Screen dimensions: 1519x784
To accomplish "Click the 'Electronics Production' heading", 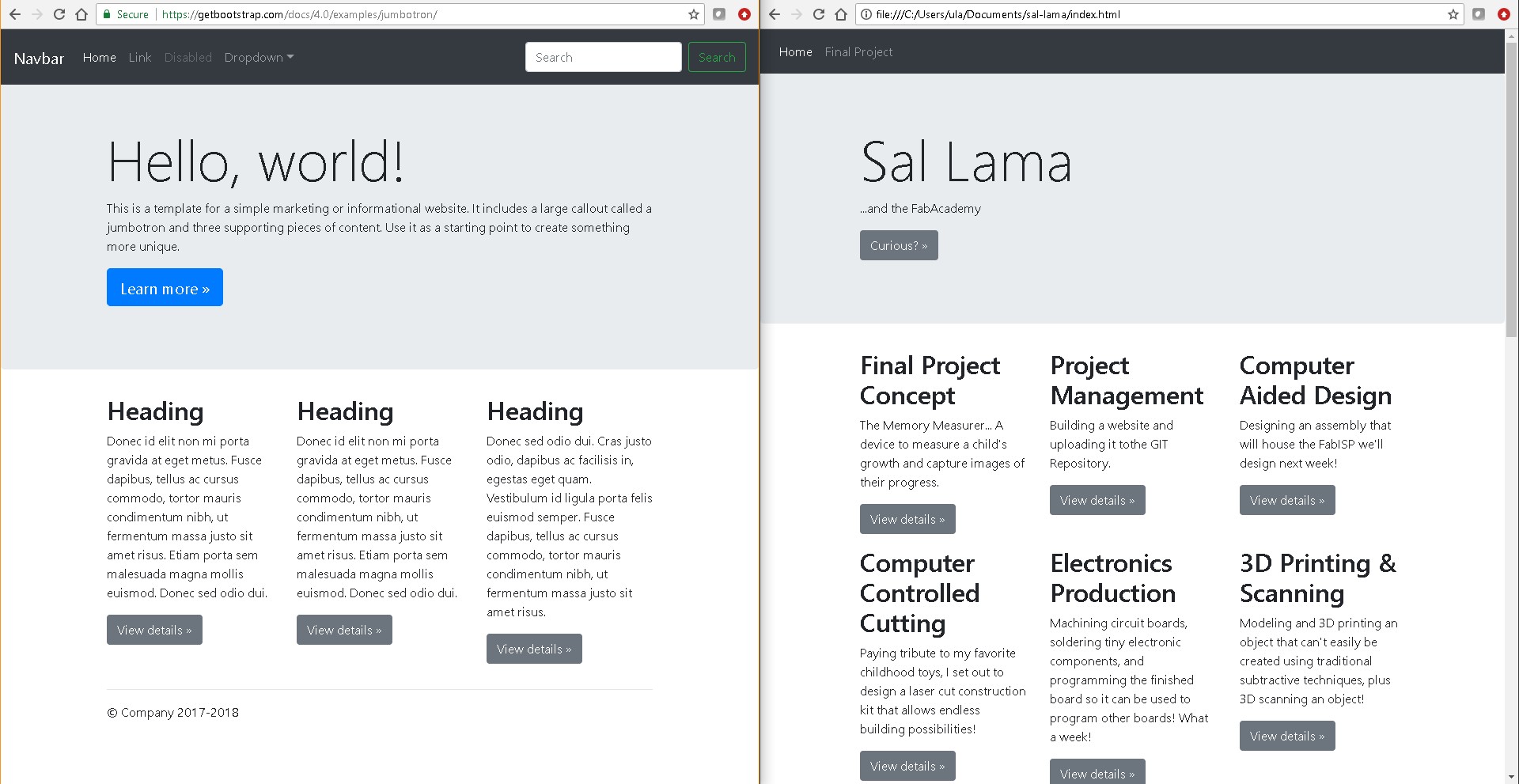I will 1112,578.
